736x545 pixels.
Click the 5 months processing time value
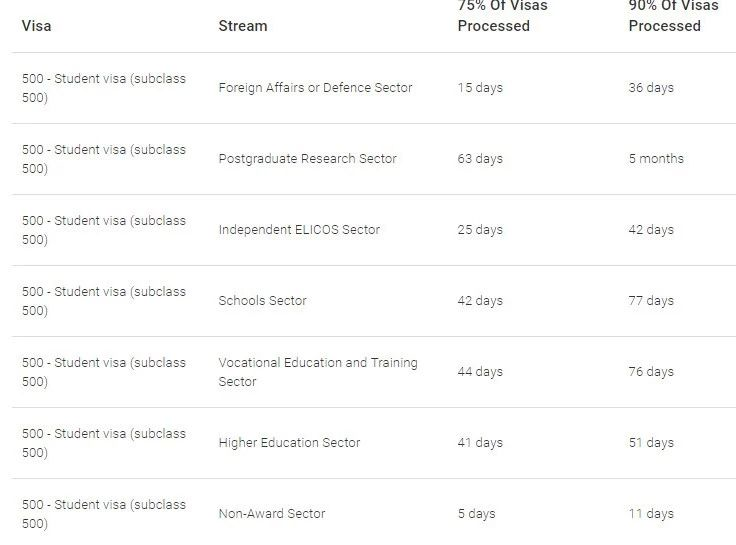coord(656,159)
